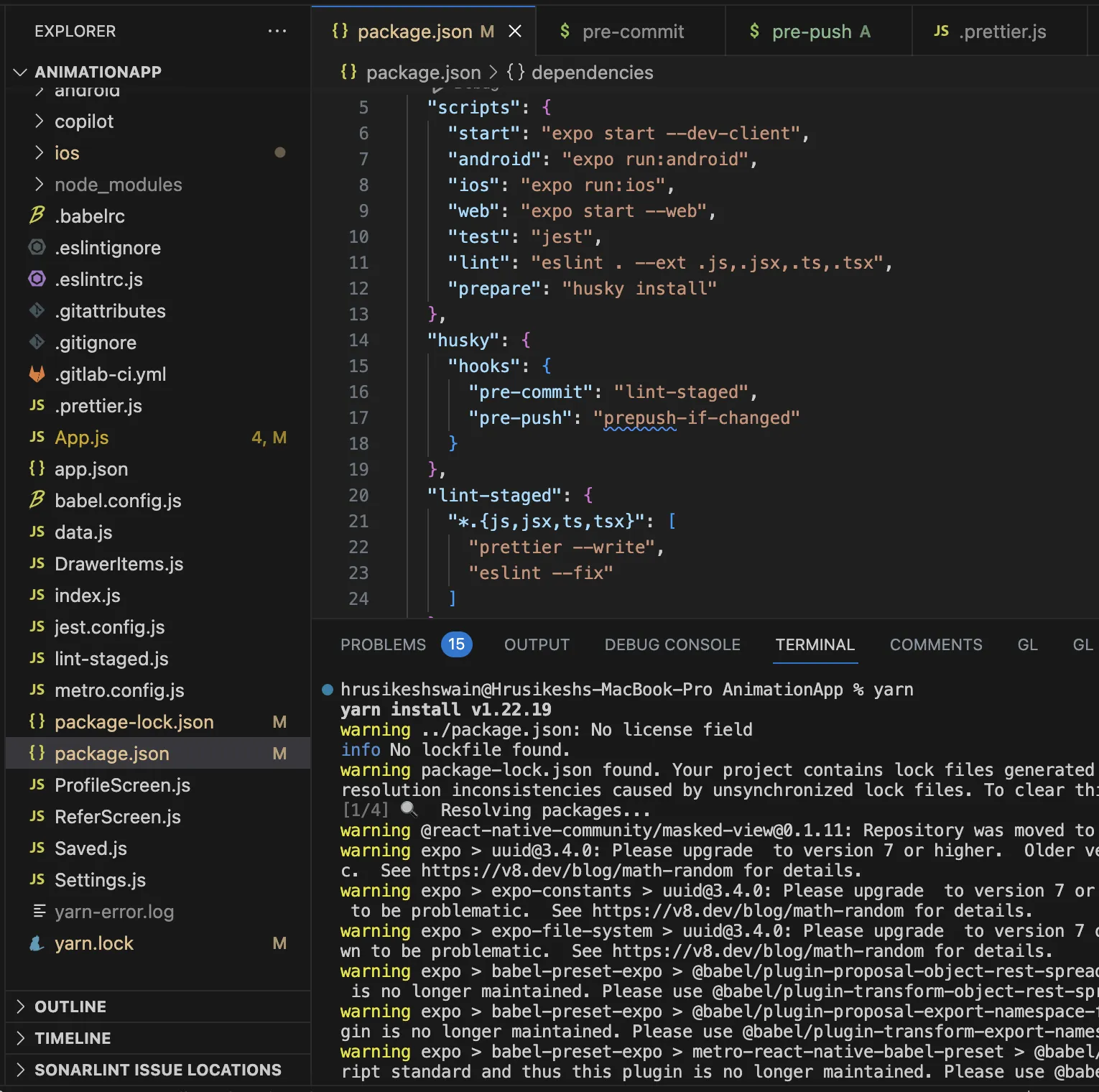Click the shell icon on pre-commit tab
The height and width of the screenshot is (1092, 1099).
[565, 31]
